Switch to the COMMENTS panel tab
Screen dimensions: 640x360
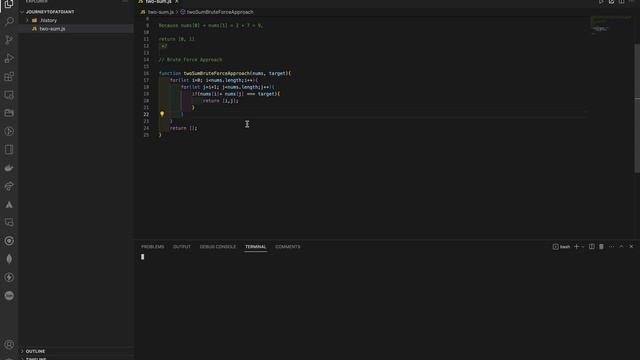point(287,247)
